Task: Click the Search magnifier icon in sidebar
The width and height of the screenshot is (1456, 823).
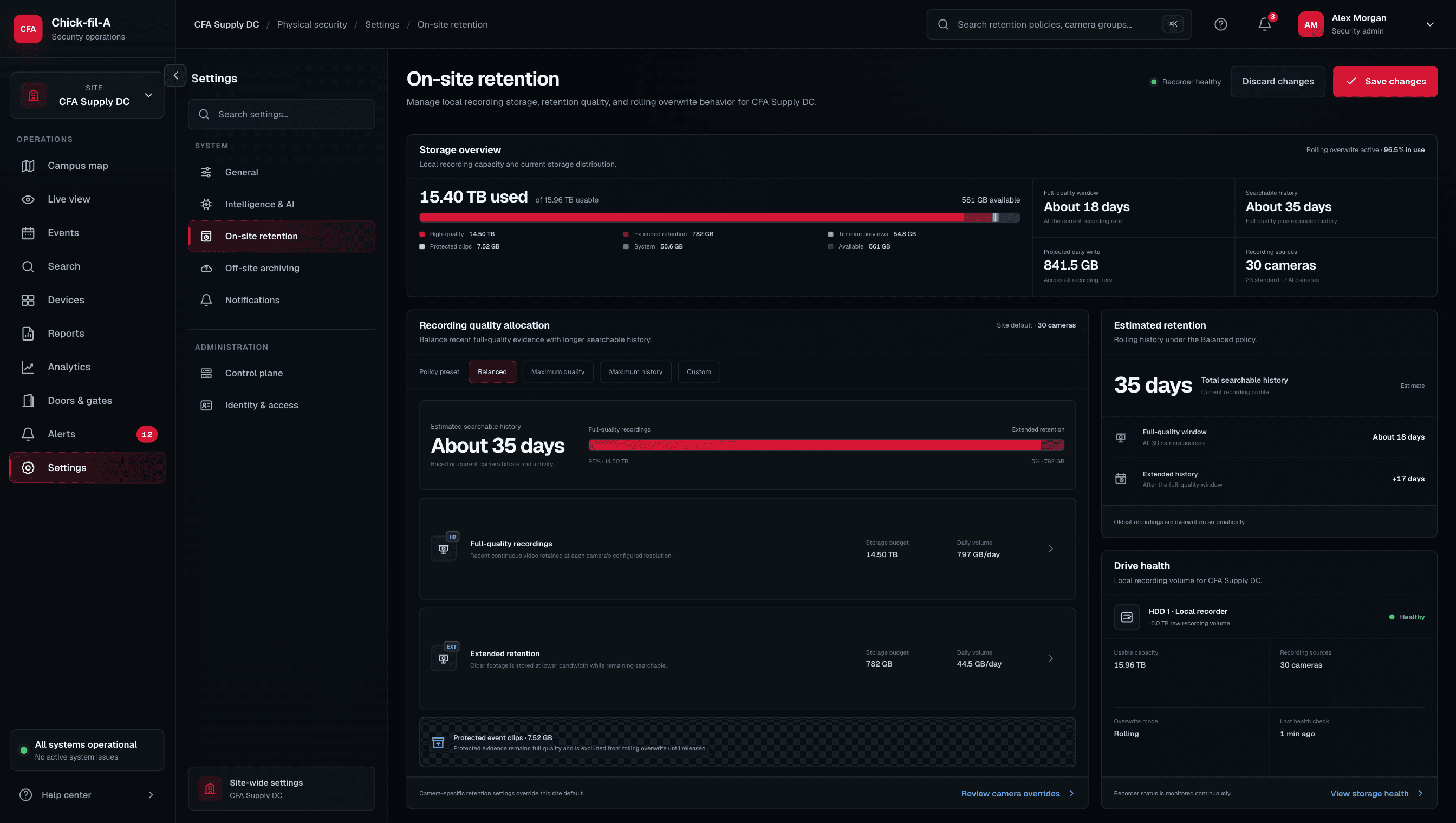Action: click(x=28, y=266)
